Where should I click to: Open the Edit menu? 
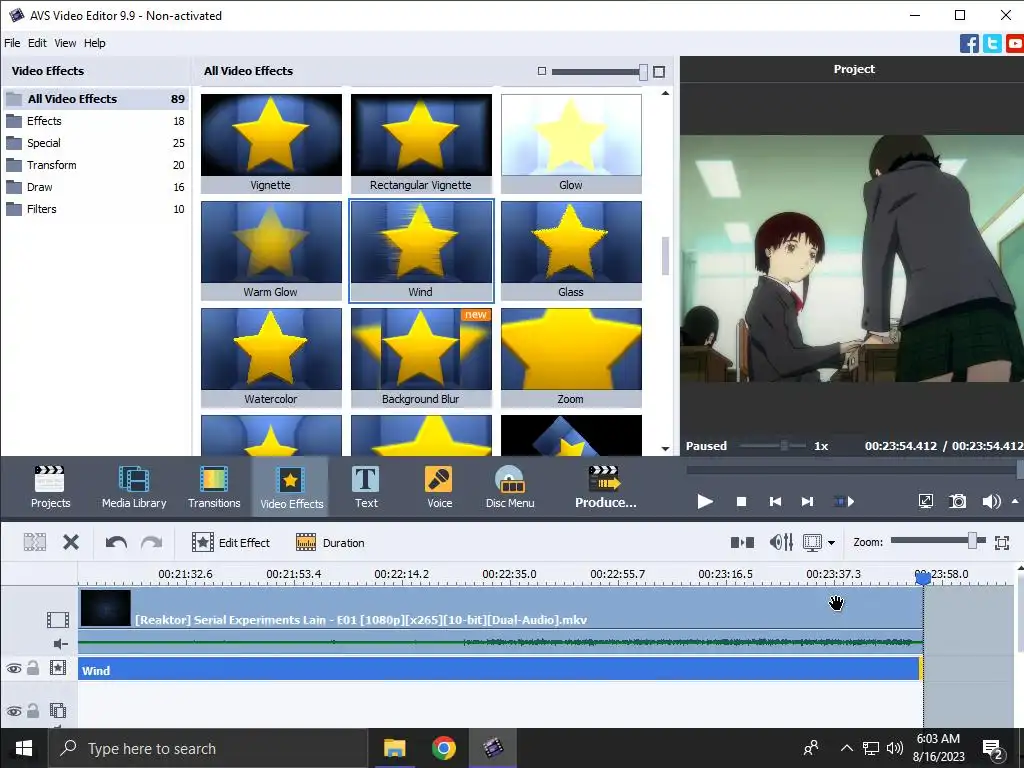coord(37,43)
